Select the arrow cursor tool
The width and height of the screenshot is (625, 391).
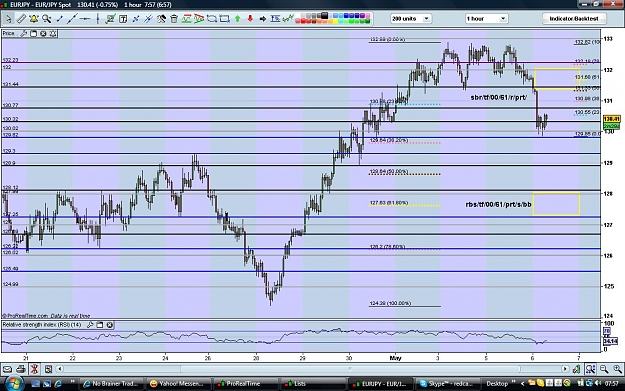tap(8, 19)
